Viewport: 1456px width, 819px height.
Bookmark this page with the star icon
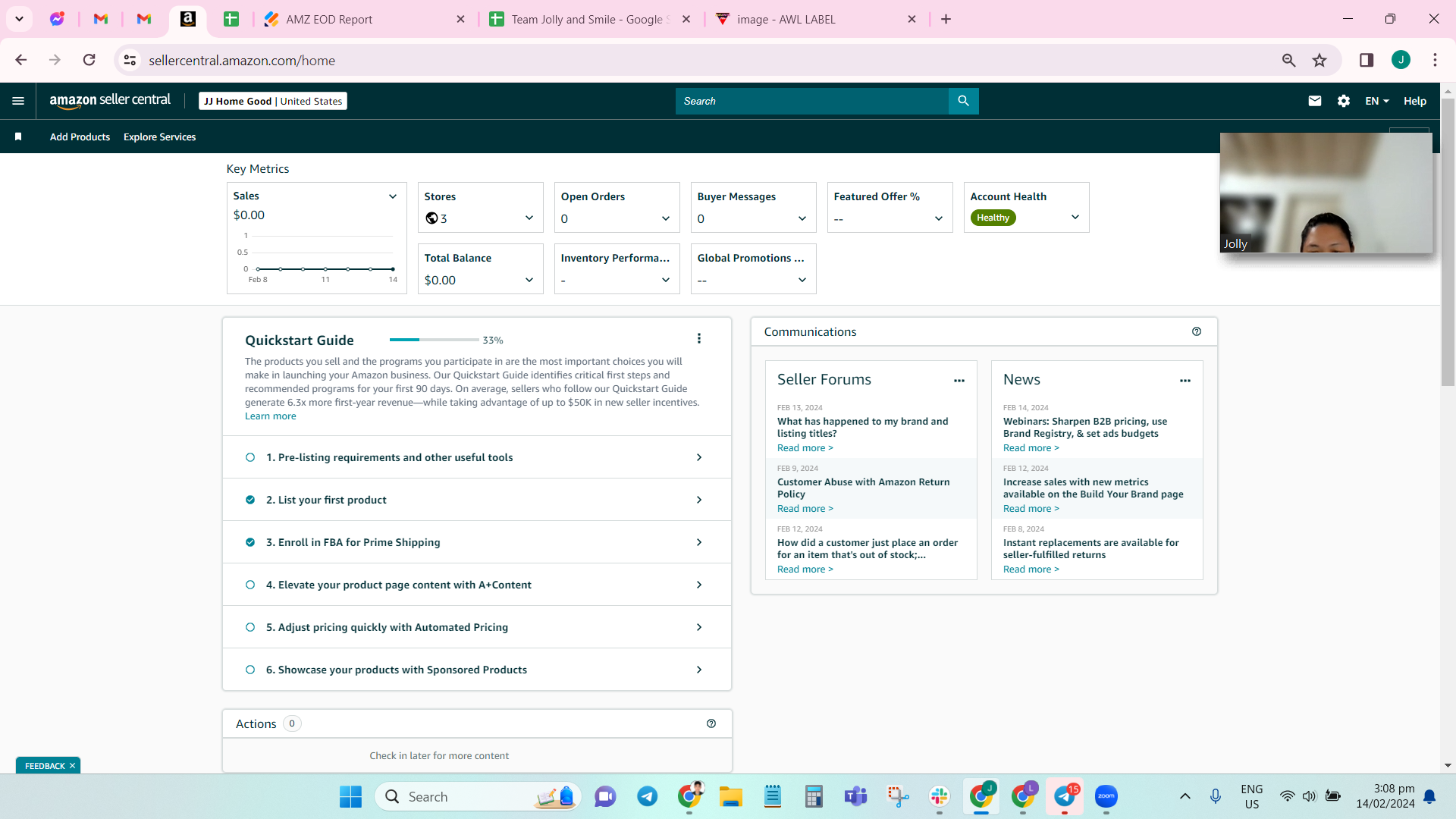(1319, 60)
